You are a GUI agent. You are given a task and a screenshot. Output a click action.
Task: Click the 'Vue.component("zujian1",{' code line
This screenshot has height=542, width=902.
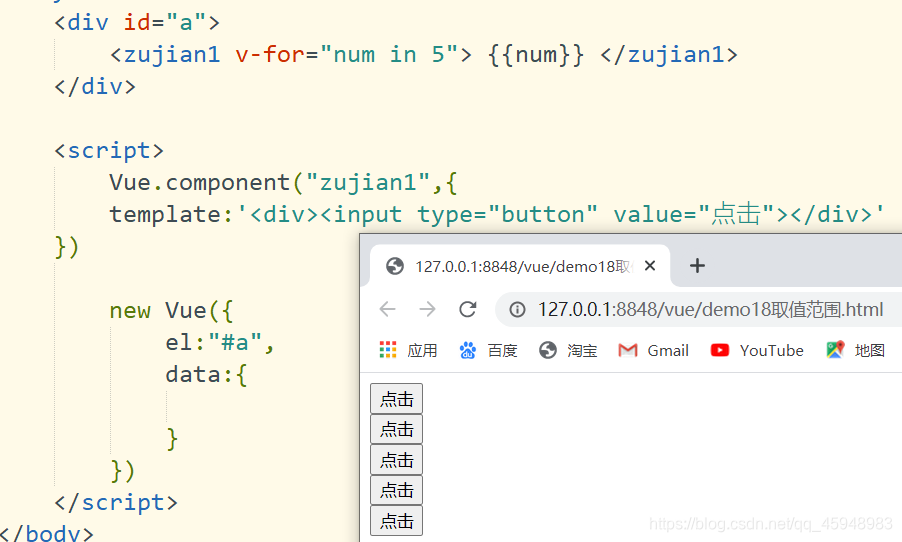tap(283, 182)
